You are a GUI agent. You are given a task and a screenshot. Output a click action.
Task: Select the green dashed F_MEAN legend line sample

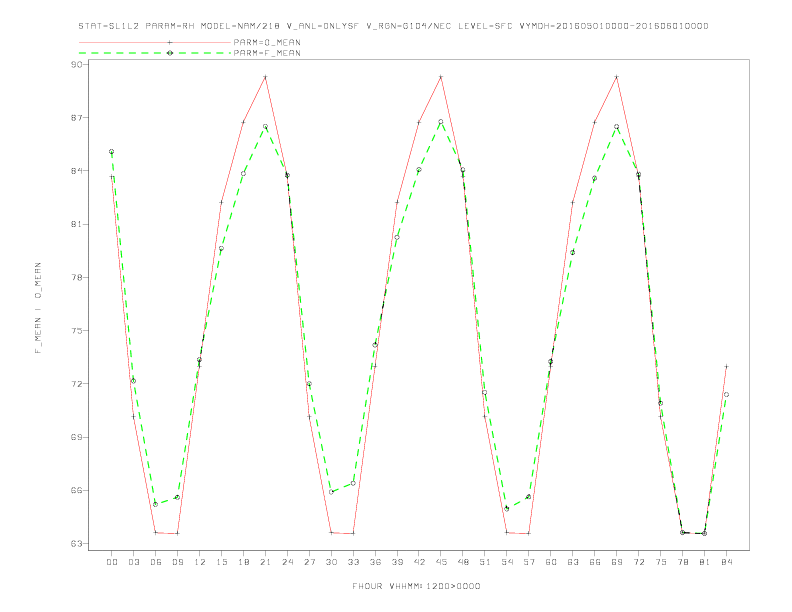(155, 53)
